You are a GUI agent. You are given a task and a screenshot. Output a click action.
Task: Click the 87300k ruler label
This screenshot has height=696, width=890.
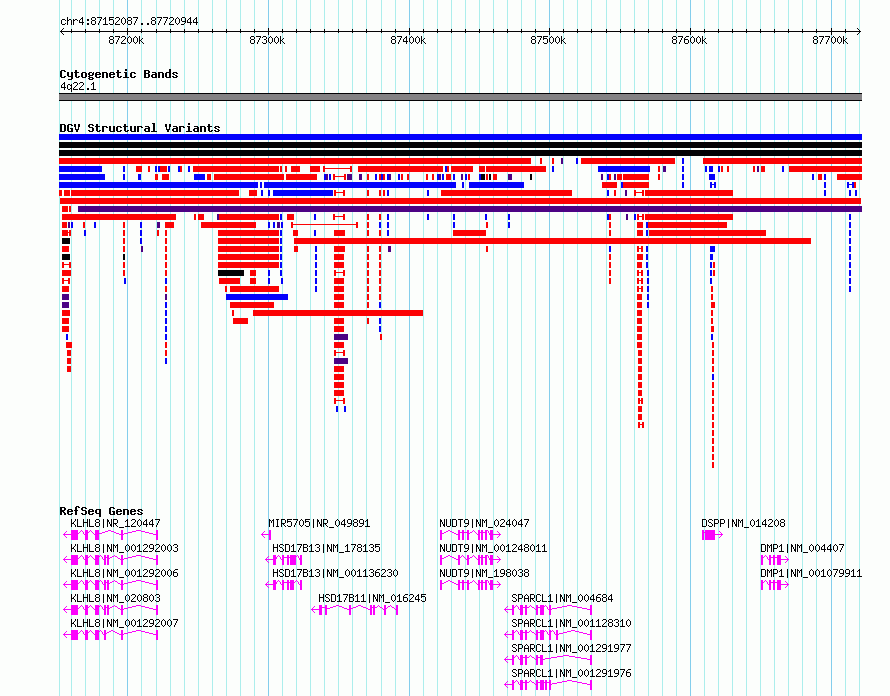pyautogui.click(x=267, y=40)
